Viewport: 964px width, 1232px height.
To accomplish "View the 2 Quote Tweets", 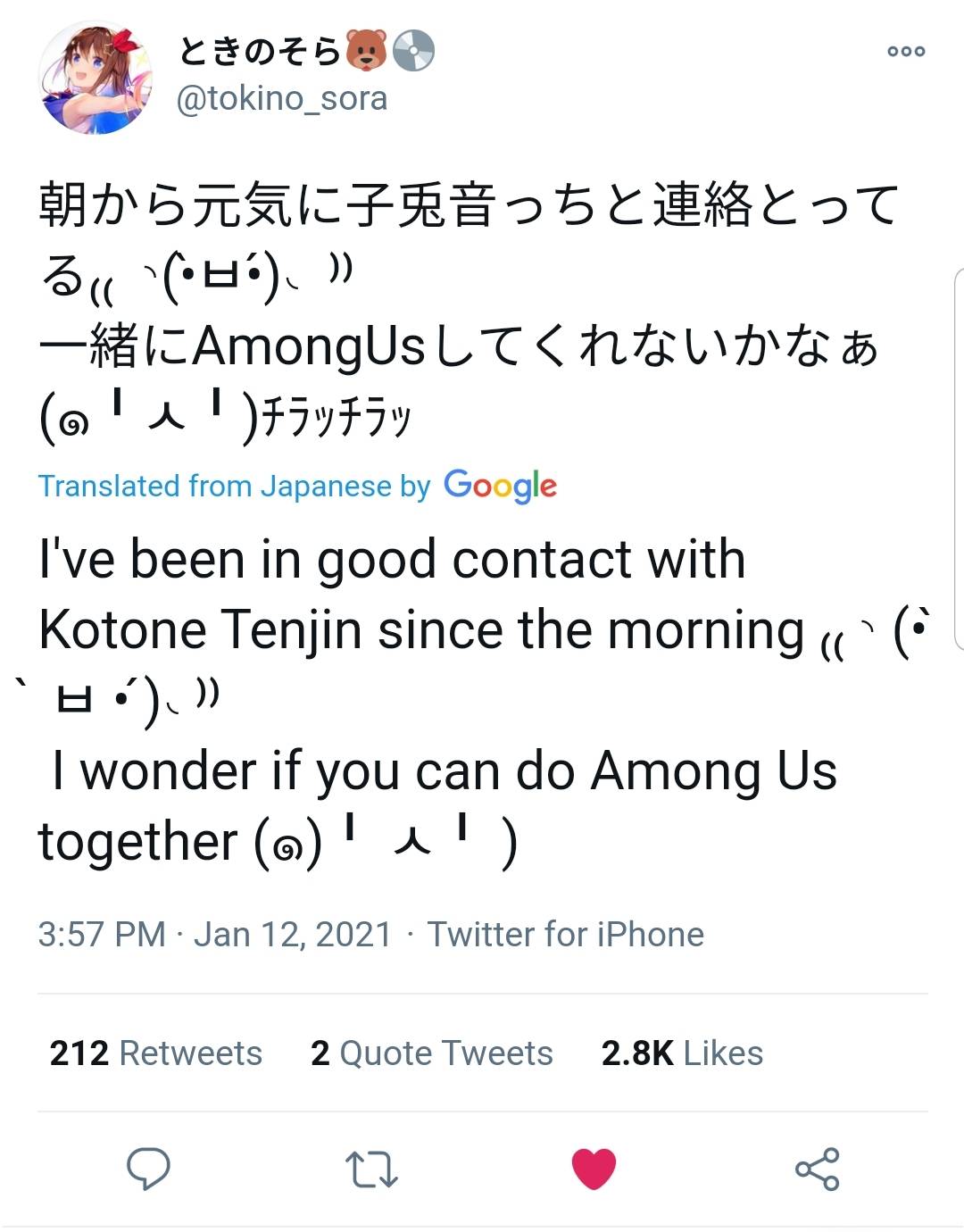I will (431, 1053).
